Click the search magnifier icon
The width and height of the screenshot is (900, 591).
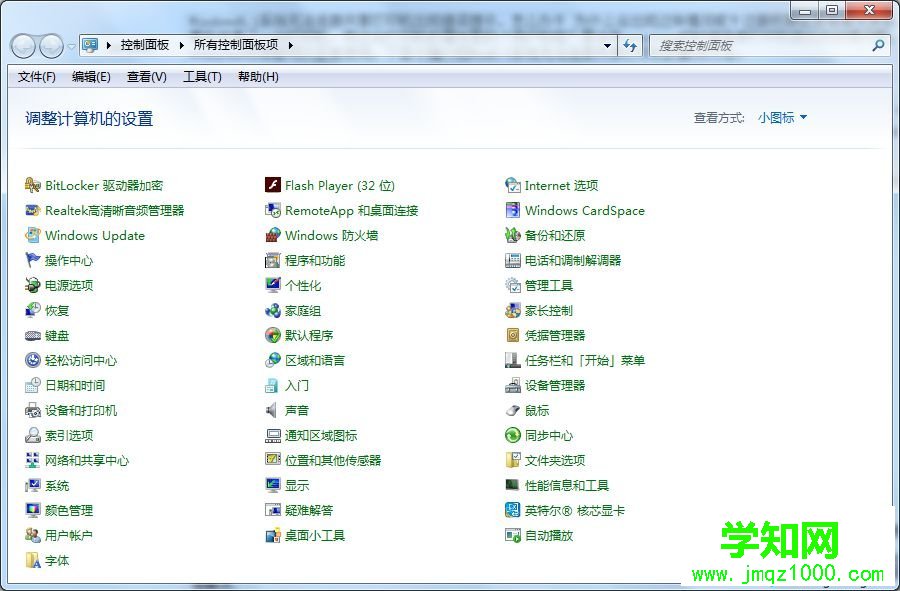pos(878,45)
